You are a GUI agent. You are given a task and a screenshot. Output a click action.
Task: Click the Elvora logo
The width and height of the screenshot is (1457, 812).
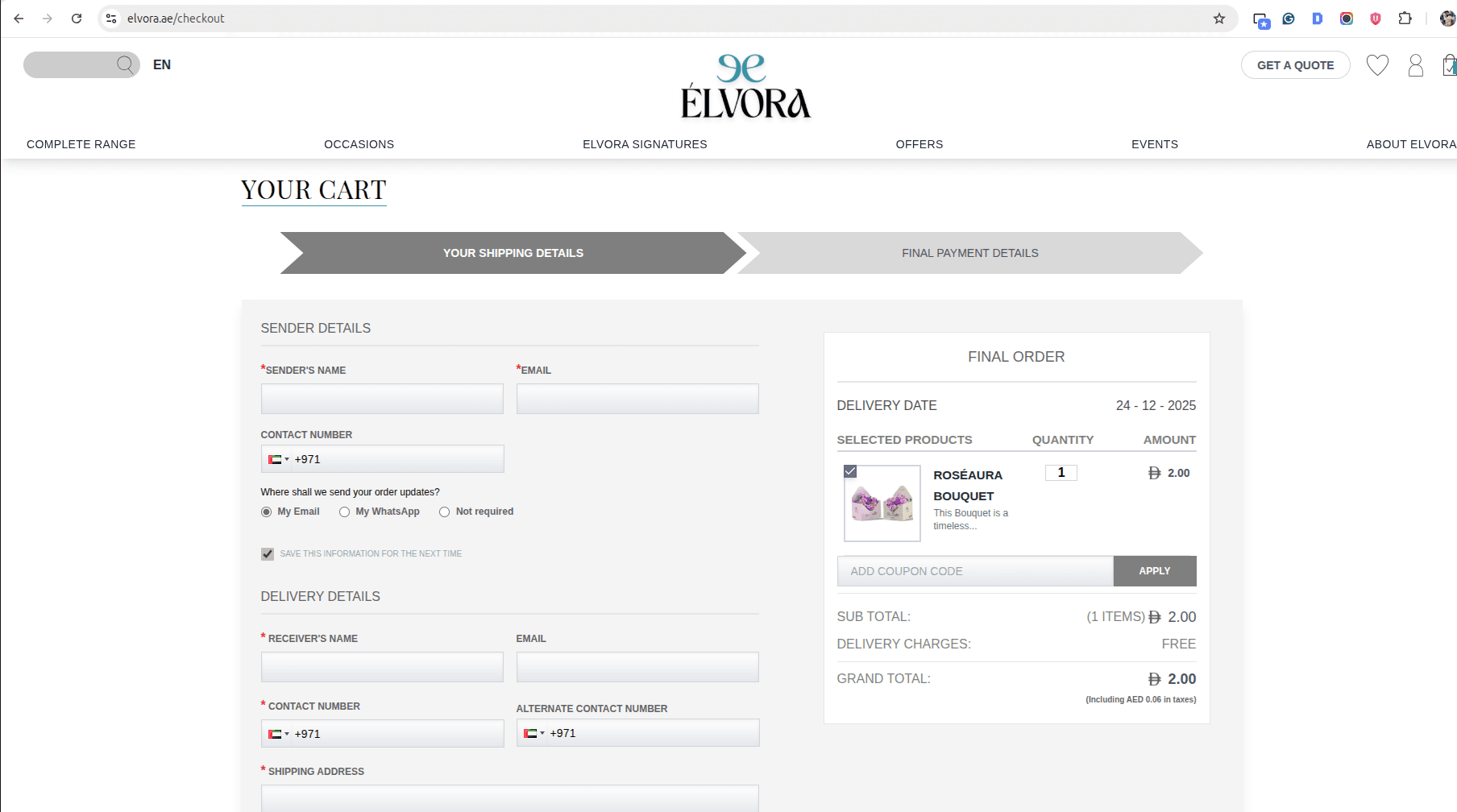click(x=745, y=89)
